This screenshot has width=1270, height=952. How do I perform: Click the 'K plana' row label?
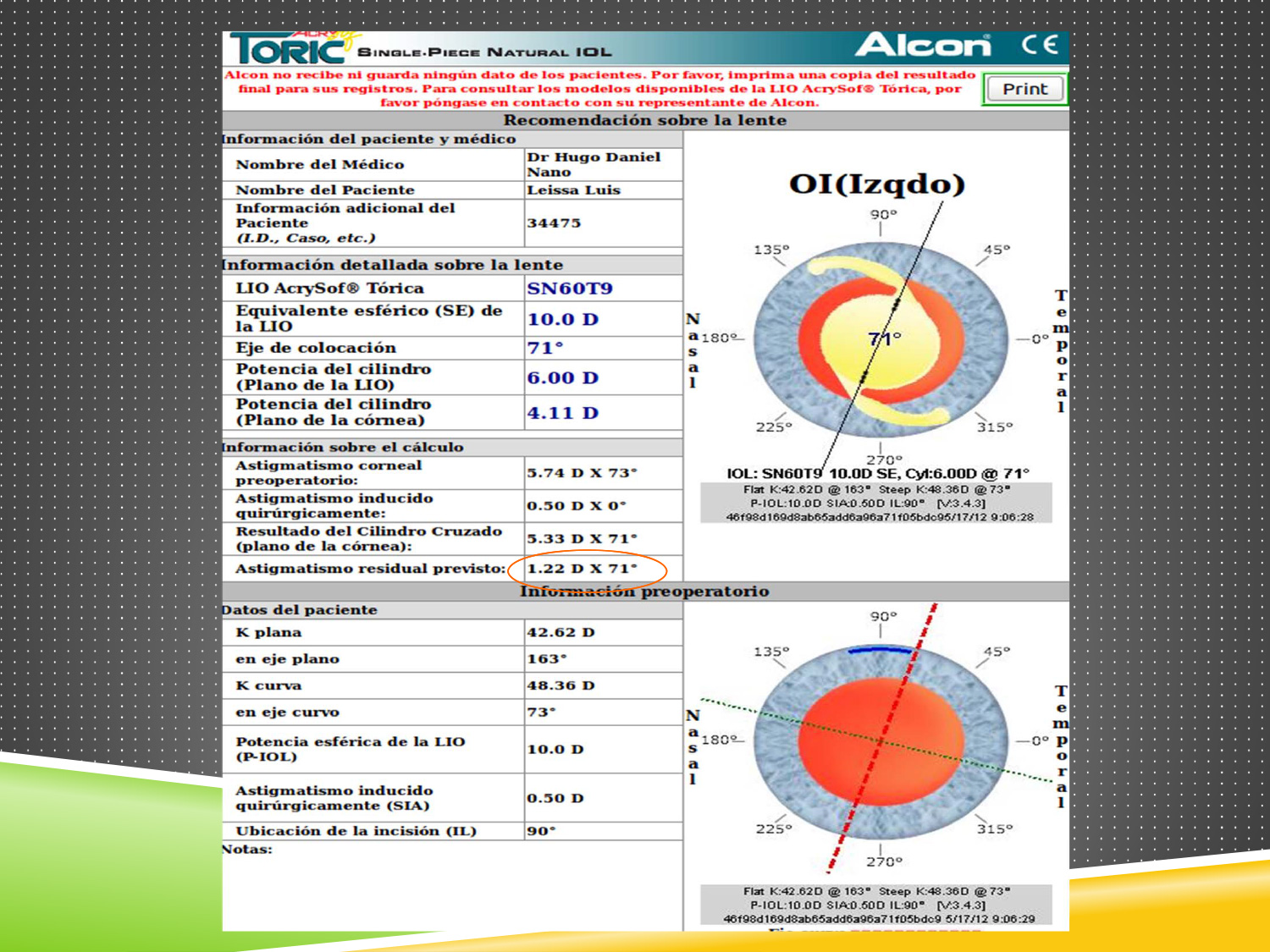pyautogui.click(x=268, y=633)
